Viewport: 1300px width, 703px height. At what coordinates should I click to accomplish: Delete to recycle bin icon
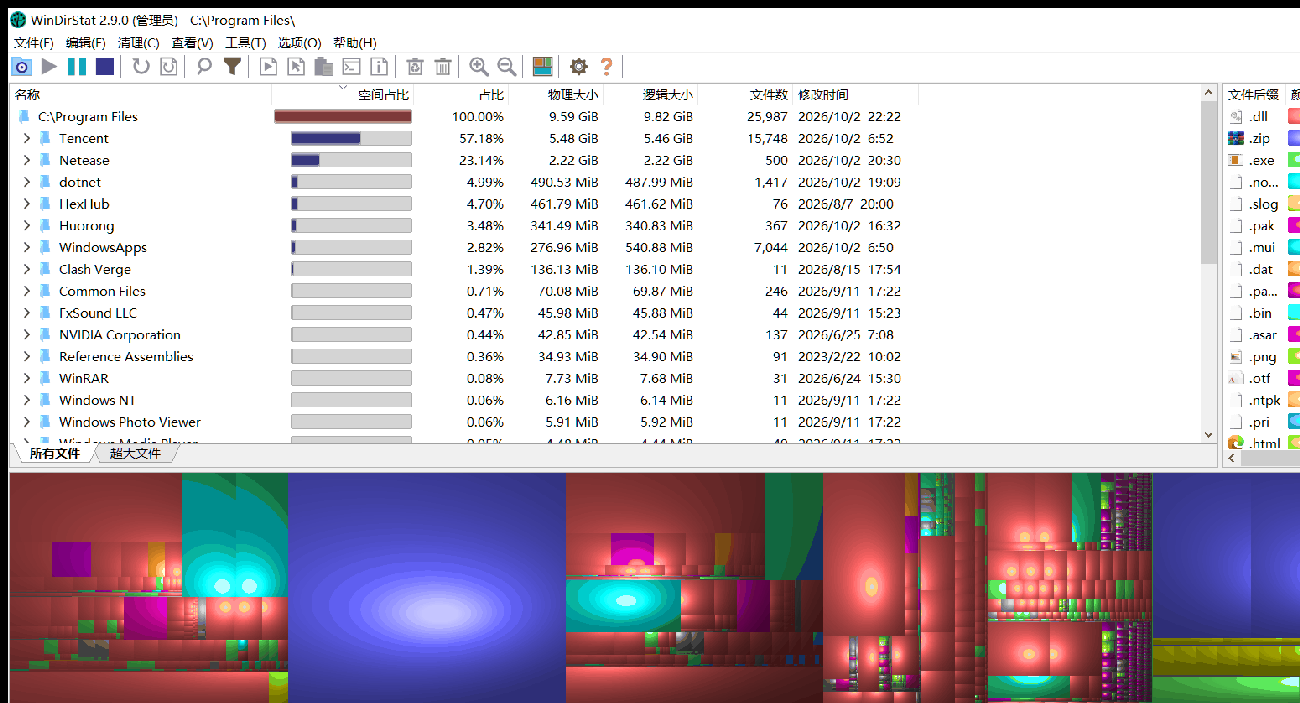coord(415,66)
